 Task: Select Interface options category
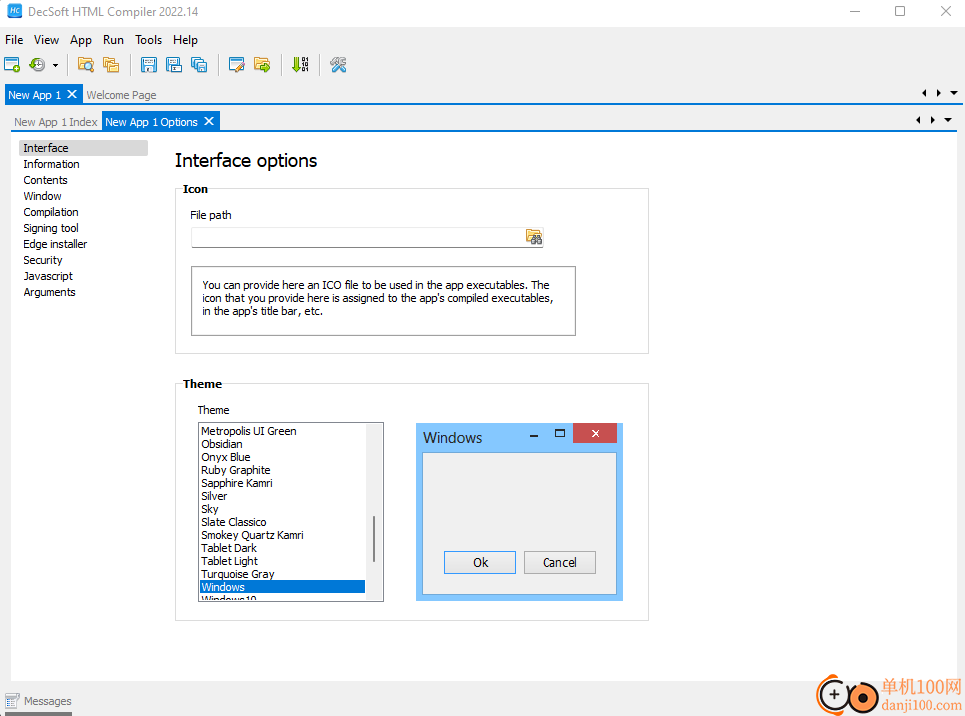pos(83,148)
